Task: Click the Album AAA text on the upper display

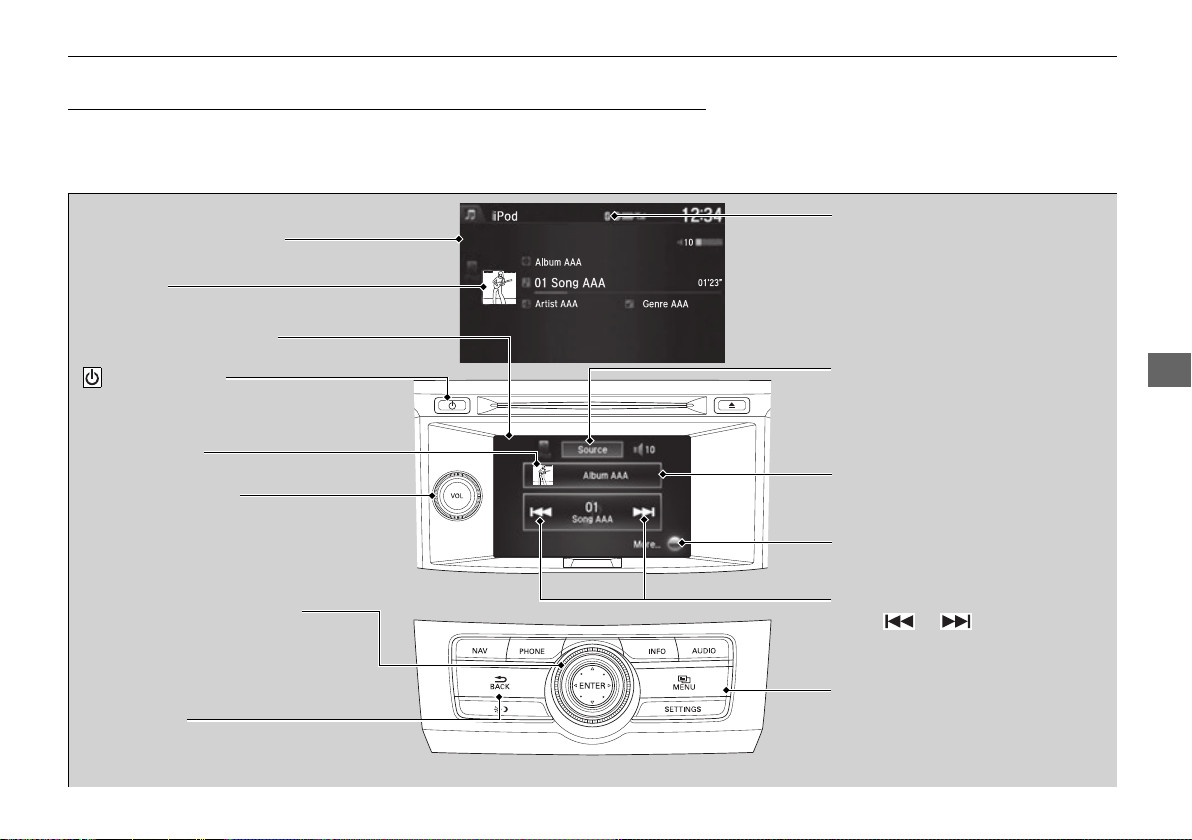Action: 558,262
